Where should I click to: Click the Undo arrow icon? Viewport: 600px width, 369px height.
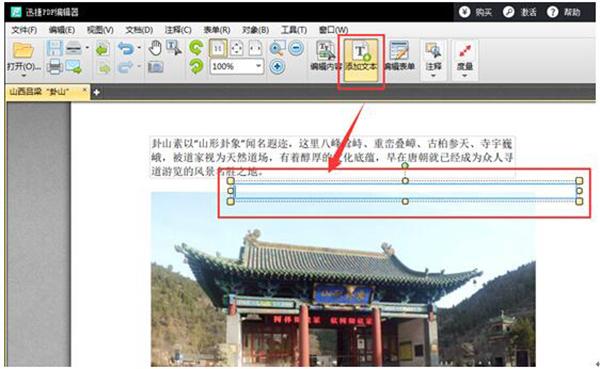click(126, 49)
